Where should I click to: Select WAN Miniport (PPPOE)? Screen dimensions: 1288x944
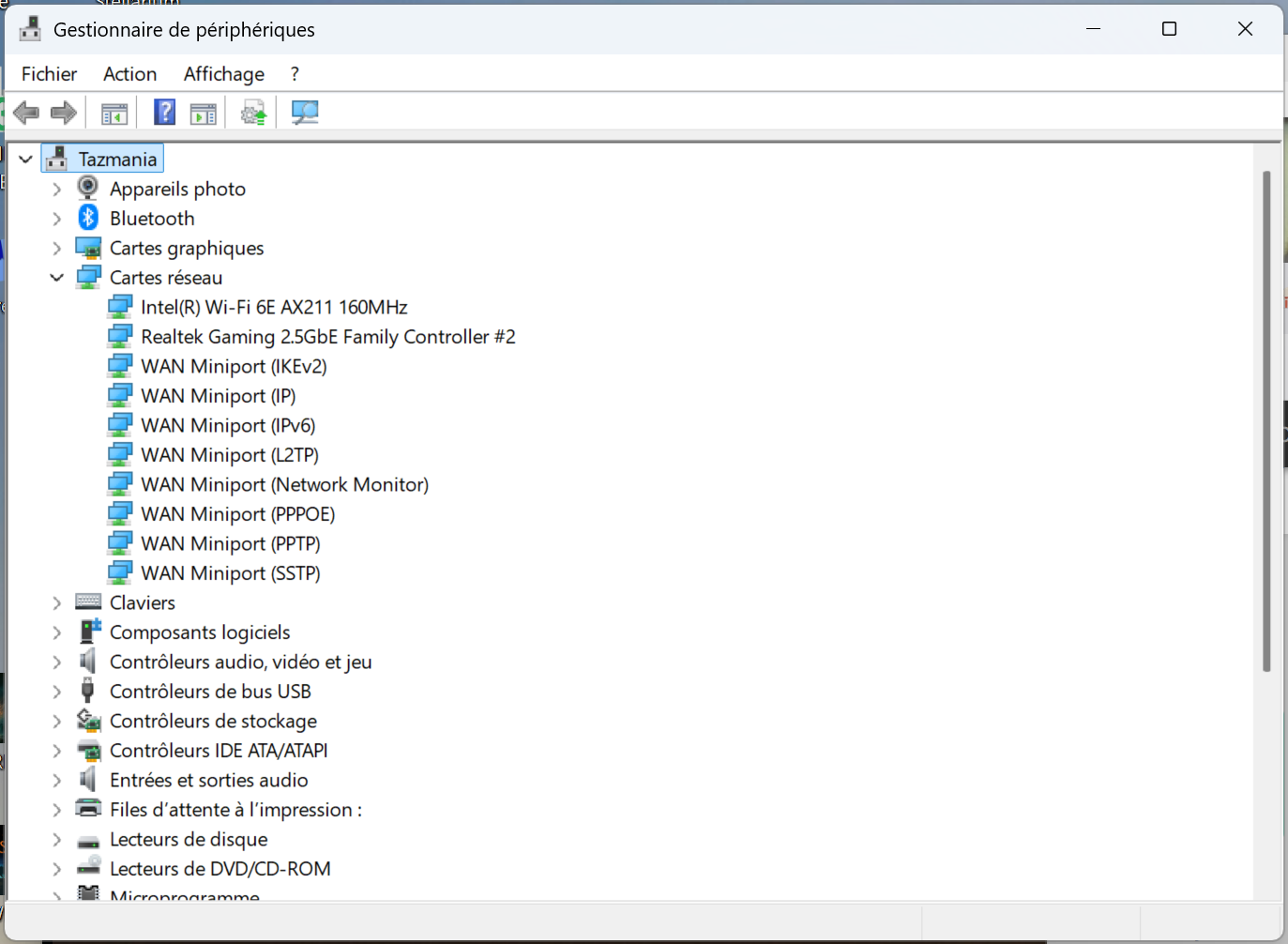pos(238,513)
